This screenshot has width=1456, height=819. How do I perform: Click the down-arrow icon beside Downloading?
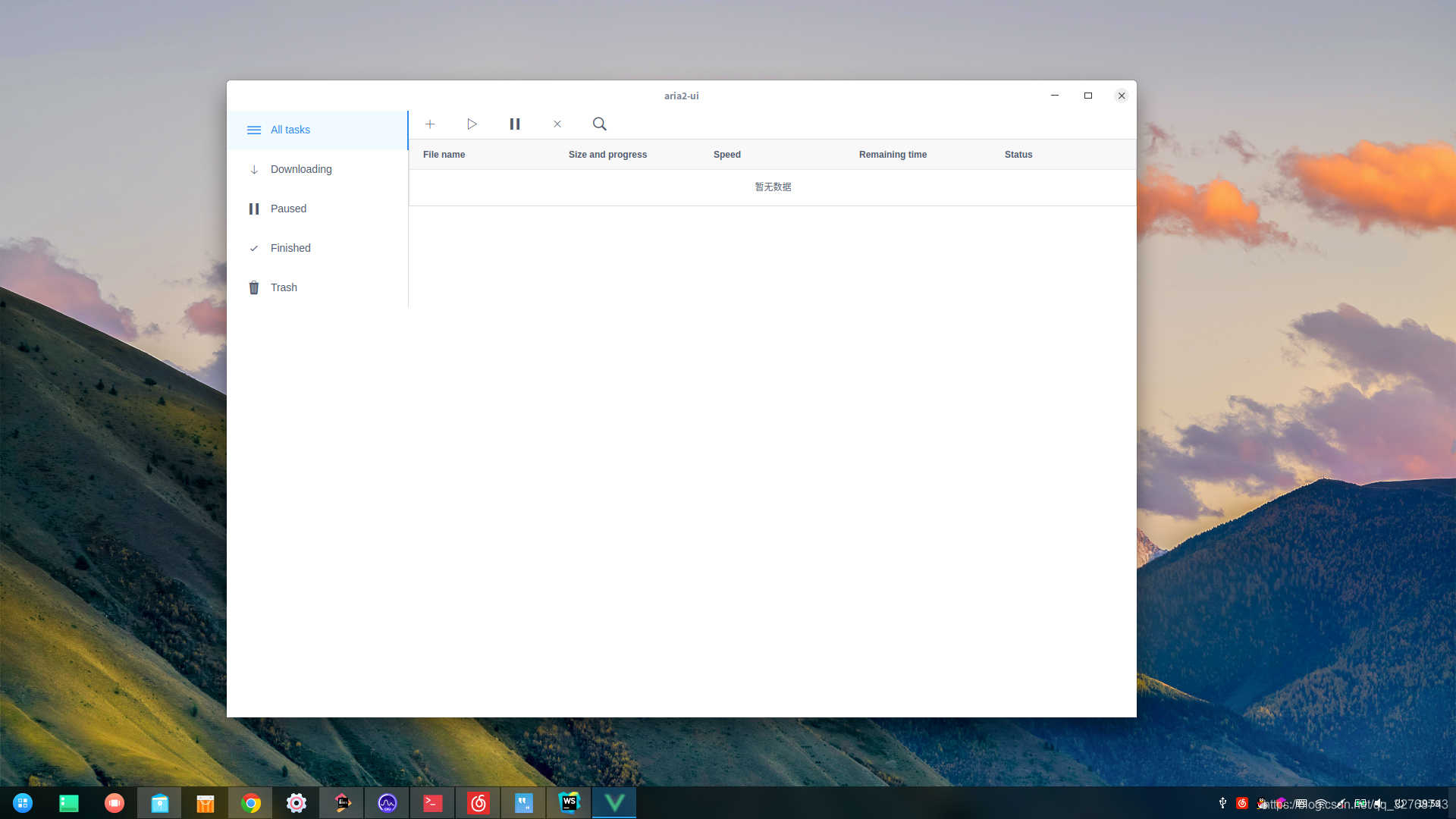[254, 169]
